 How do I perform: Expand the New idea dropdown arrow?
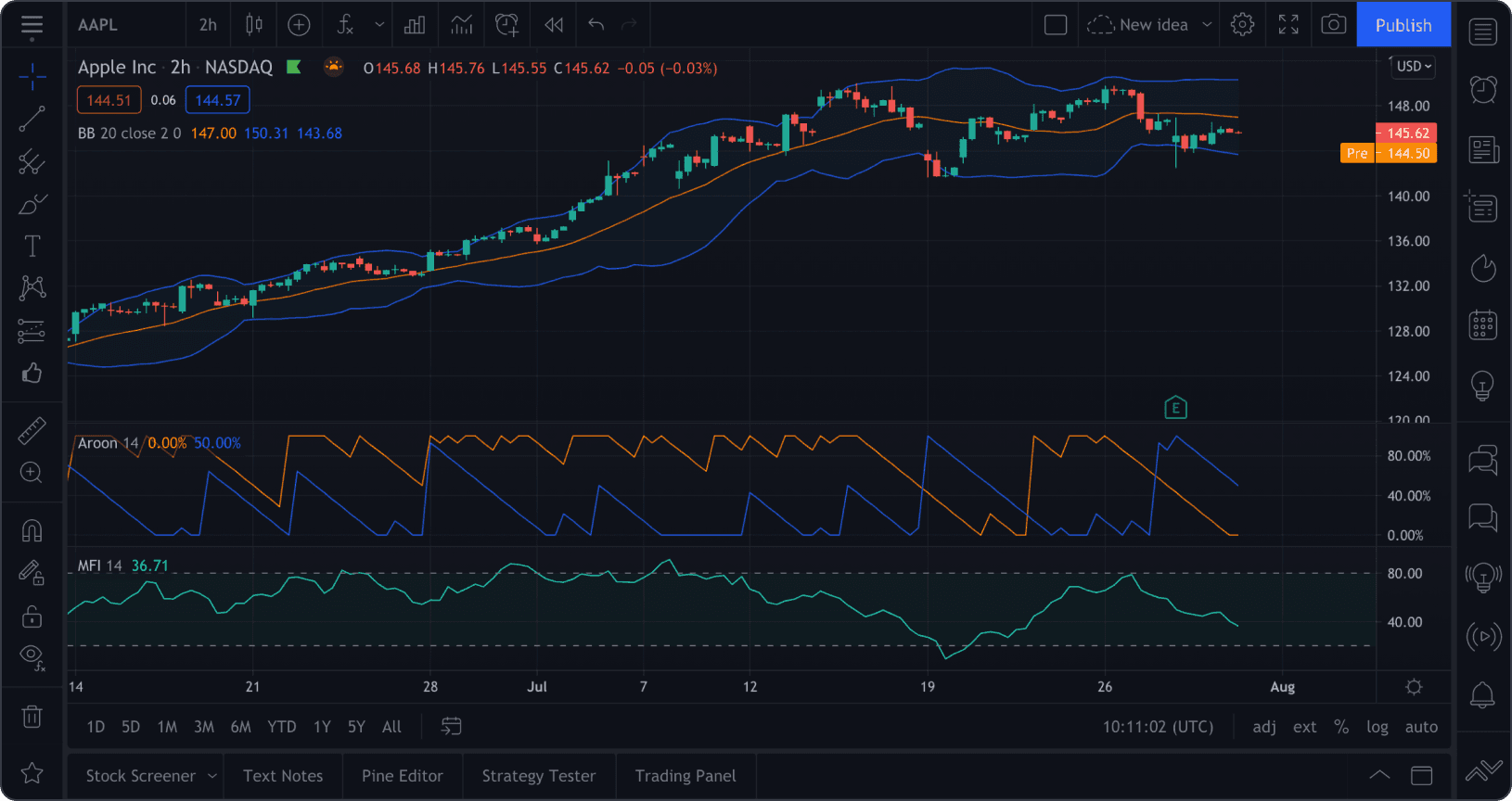click(1207, 25)
